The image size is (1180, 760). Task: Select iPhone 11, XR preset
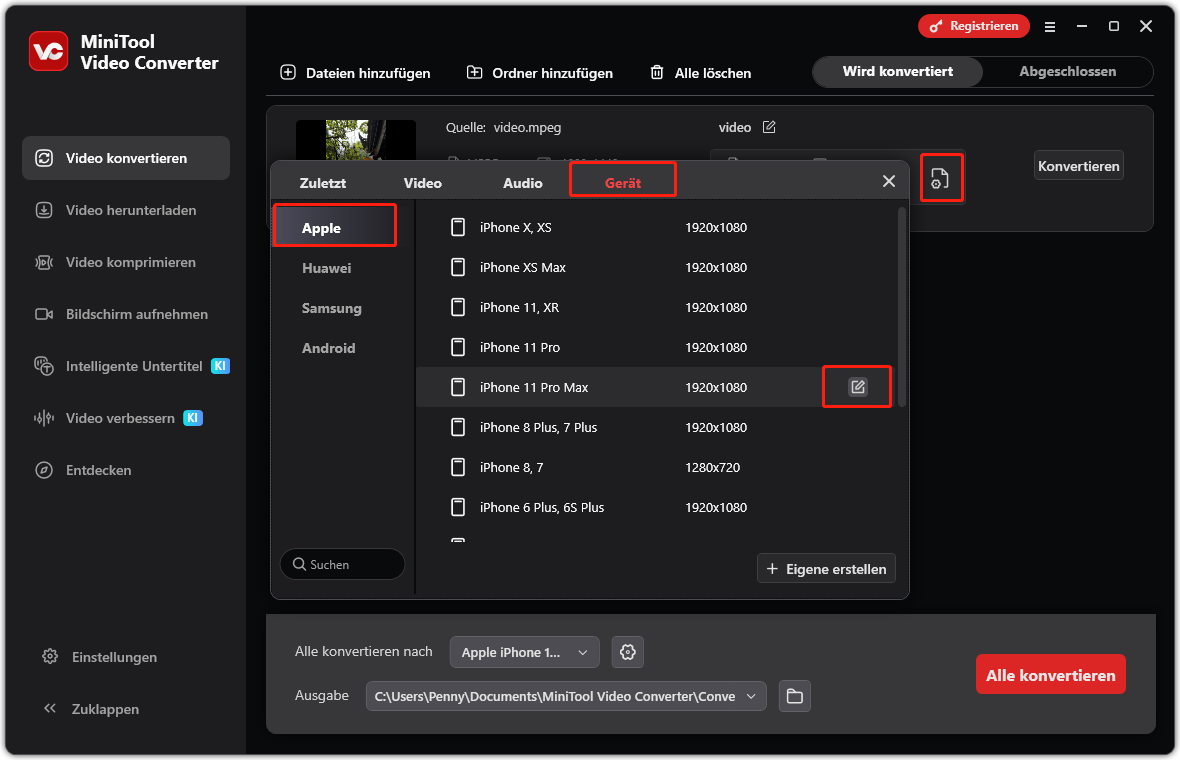(655, 307)
